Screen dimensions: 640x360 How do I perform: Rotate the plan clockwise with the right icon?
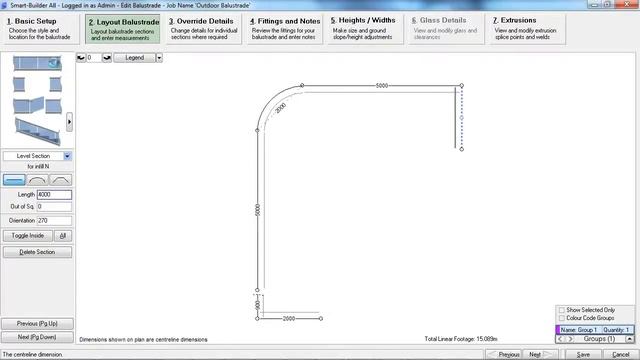[x=107, y=58]
